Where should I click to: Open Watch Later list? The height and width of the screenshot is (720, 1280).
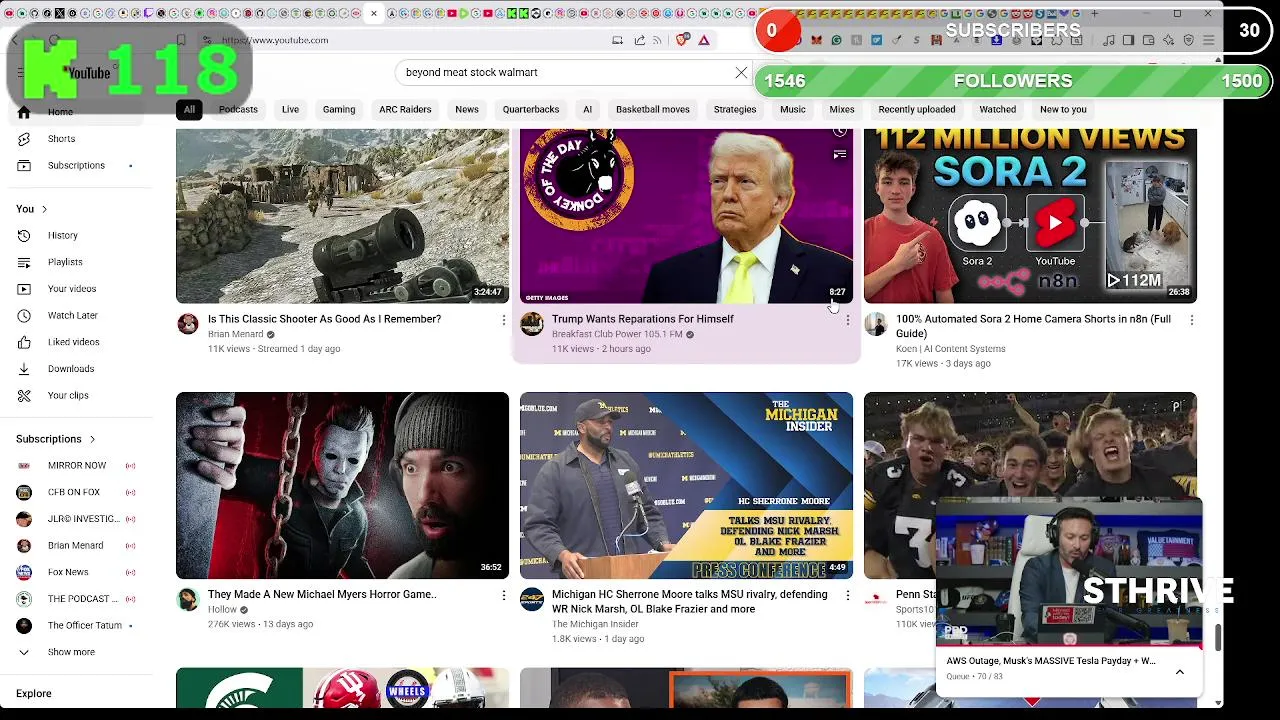coord(72,315)
